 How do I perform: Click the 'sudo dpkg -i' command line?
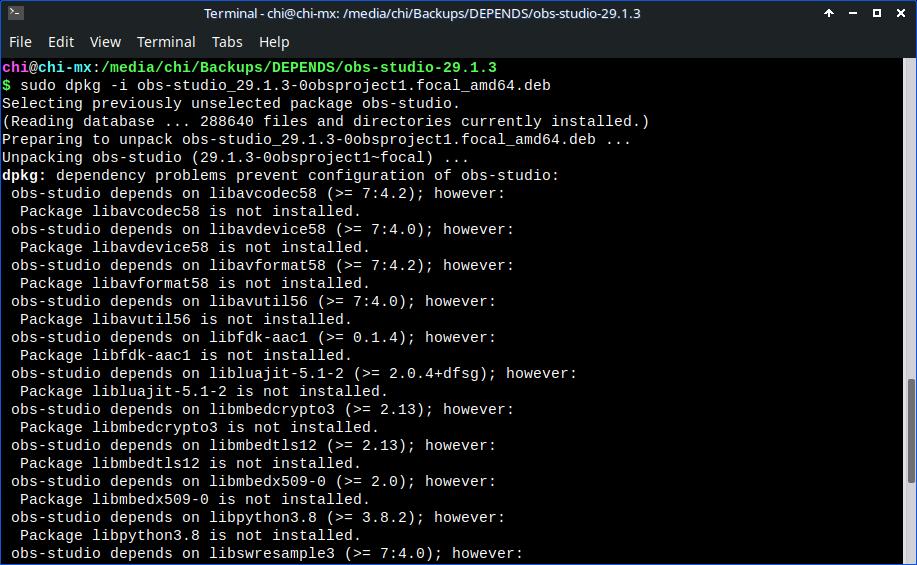[x=276, y=85]
